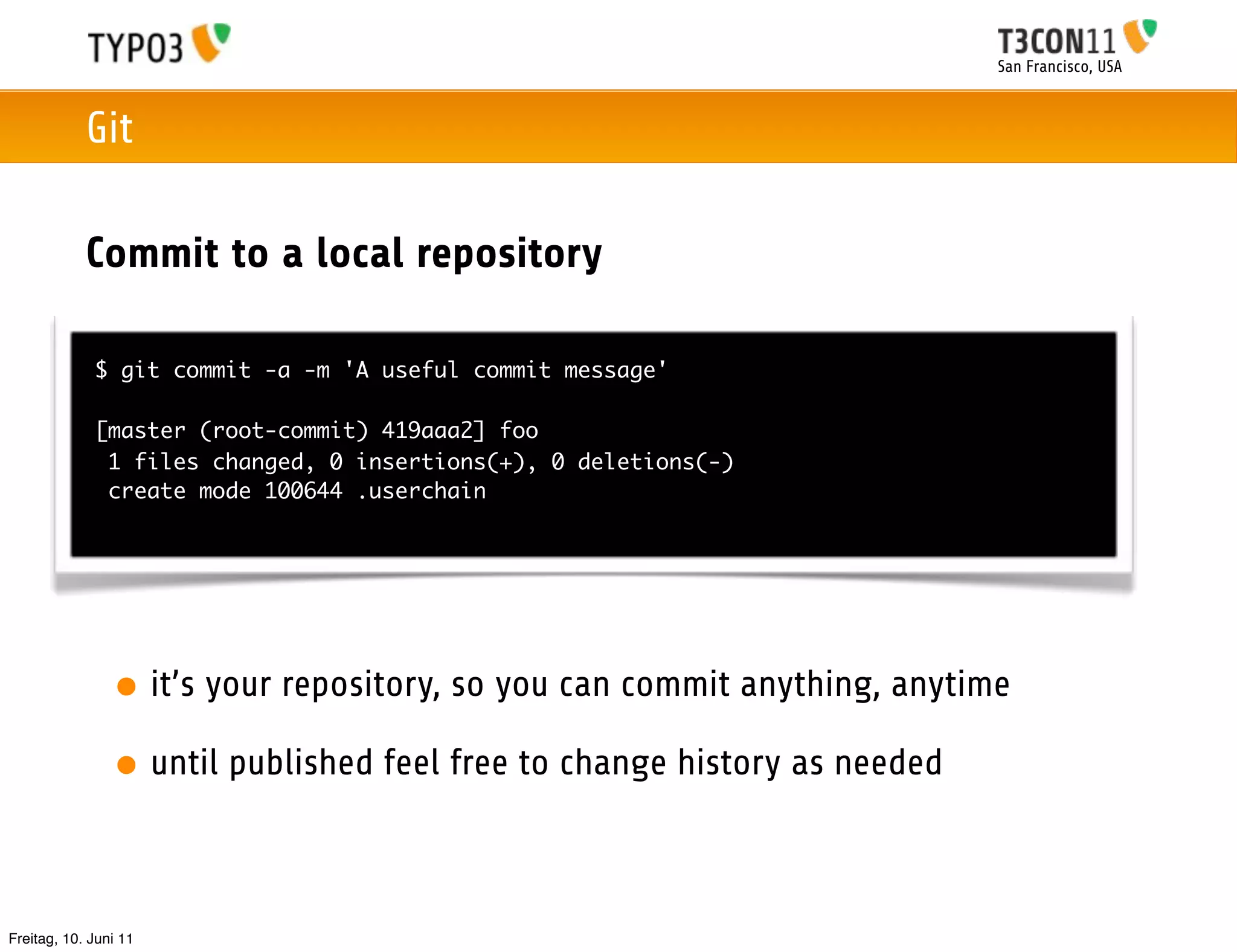Click the bullet about committing anything, anytime
Viewport: 1237px width, 952px height.
pyautogui.click(x=580, y=685)
